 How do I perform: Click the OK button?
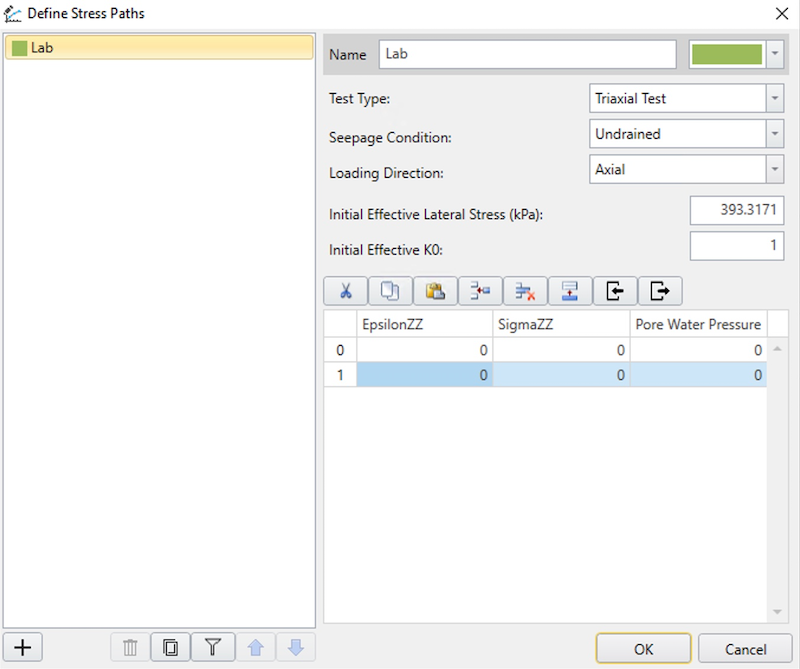pyautogui.click(x=643, y=649)
